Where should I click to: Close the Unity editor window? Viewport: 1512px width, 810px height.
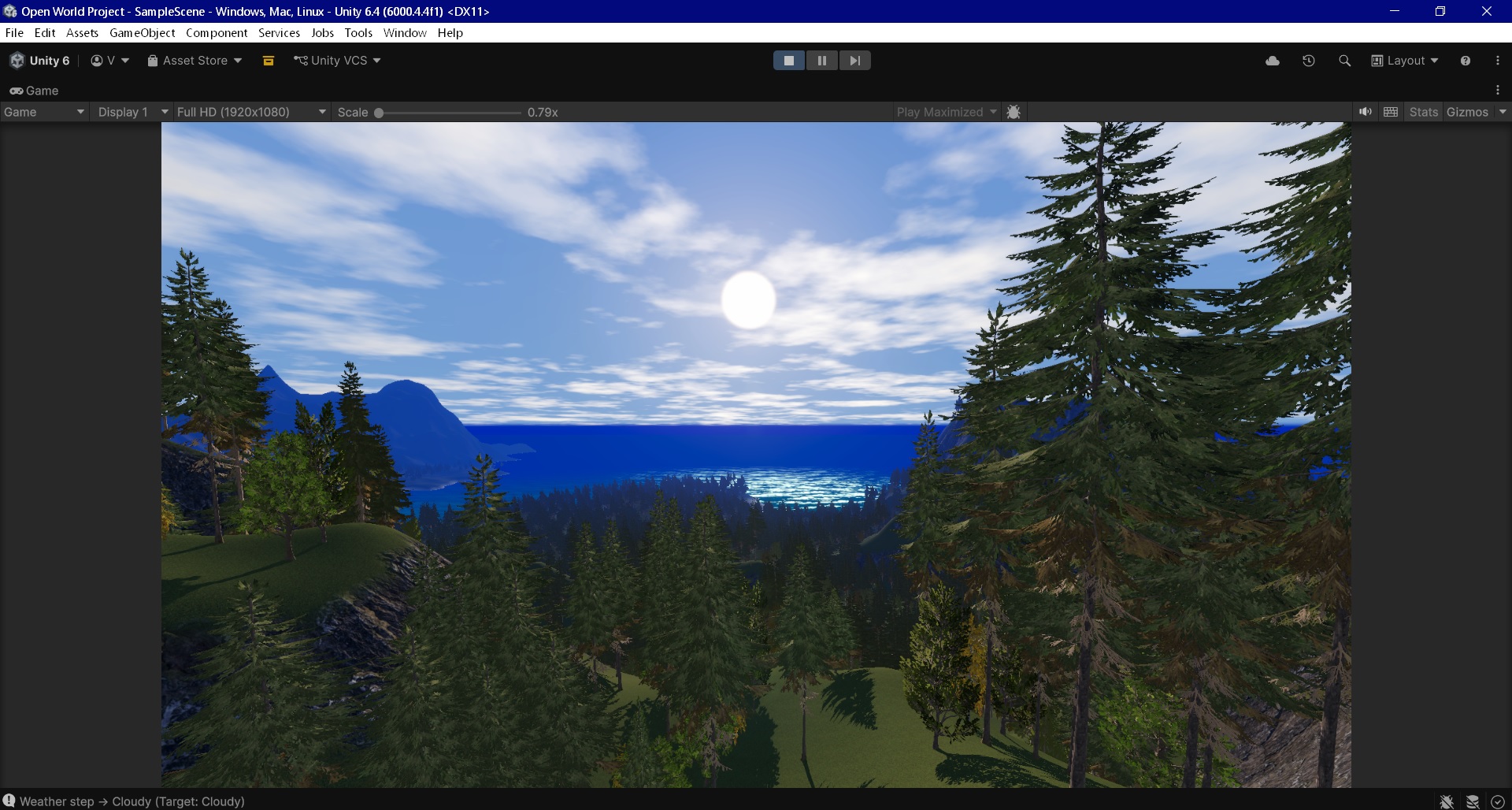(x=1487, y=11)
